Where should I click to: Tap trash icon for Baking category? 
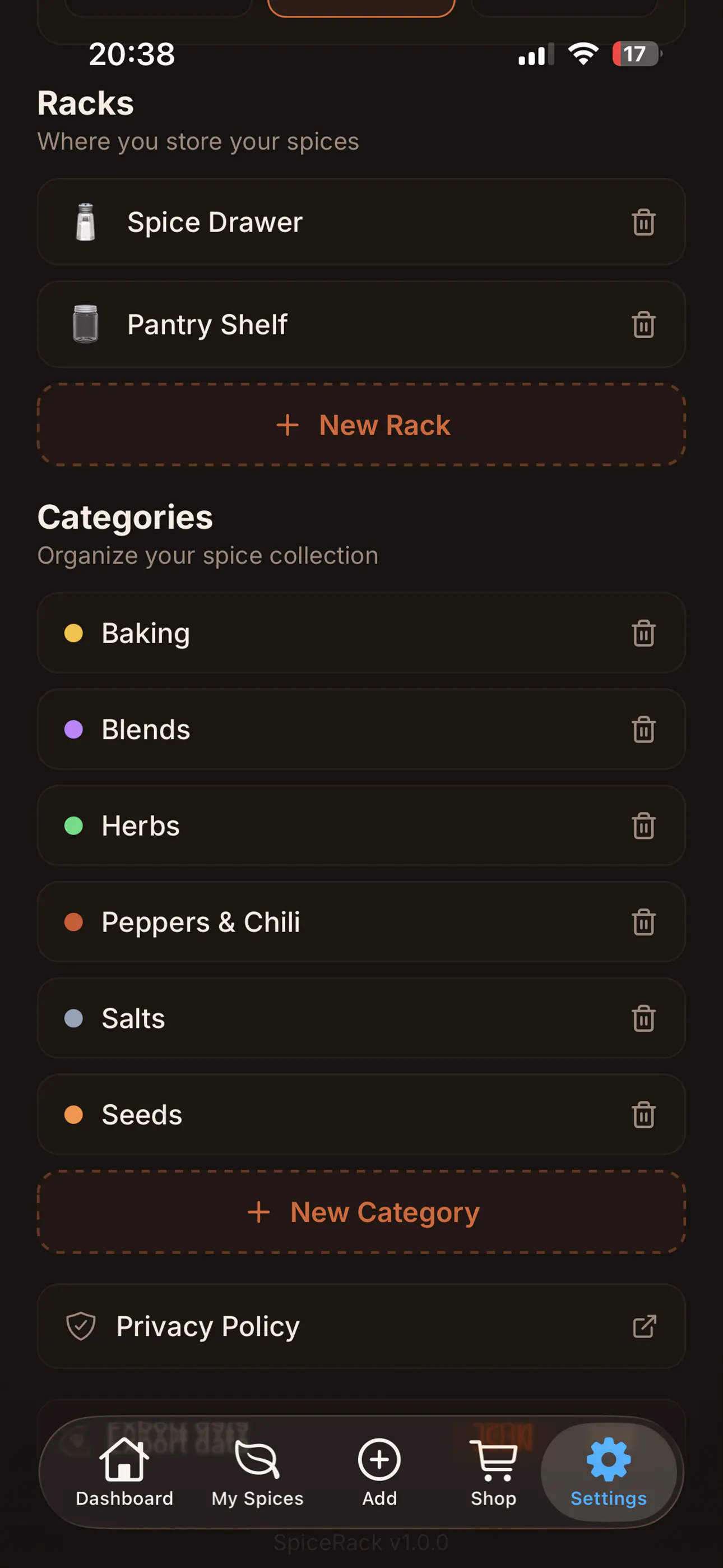point(643,633)
